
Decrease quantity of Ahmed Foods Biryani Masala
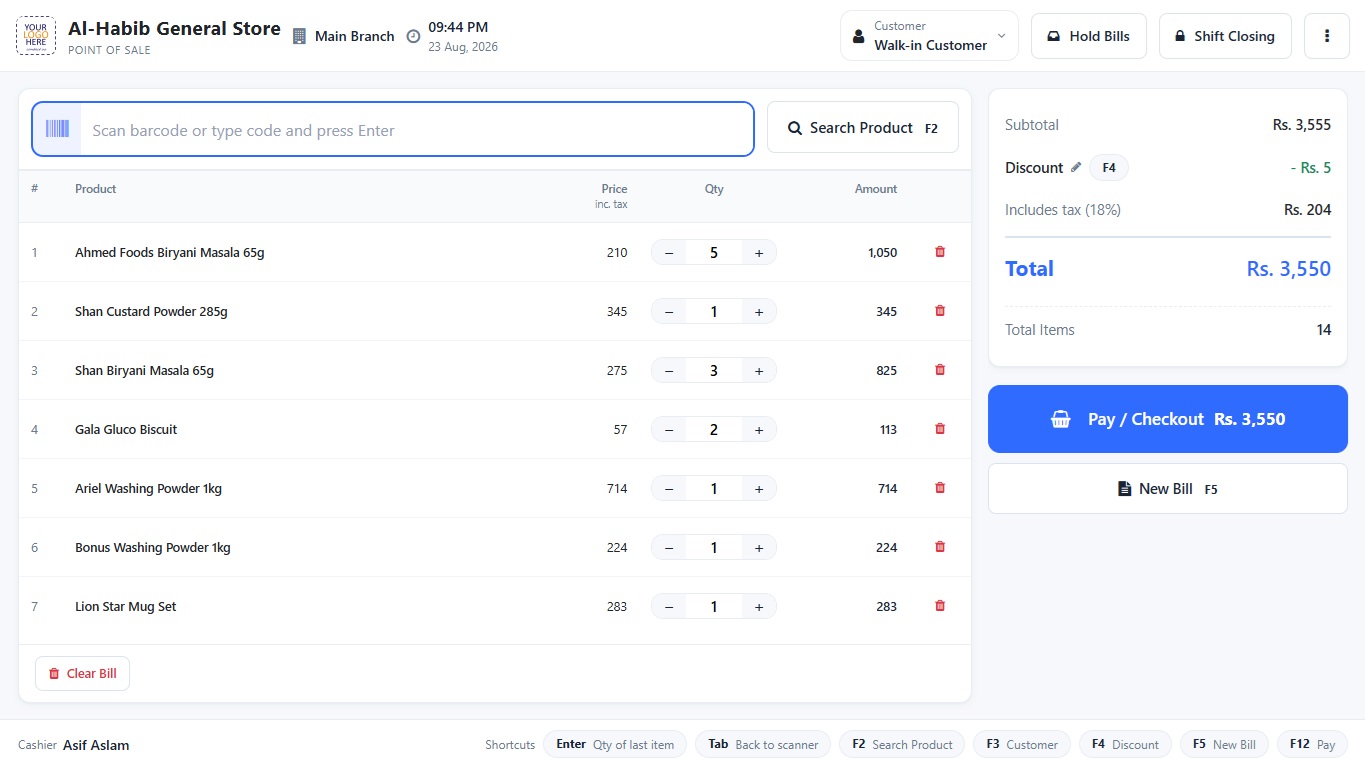tap(669, 253)
